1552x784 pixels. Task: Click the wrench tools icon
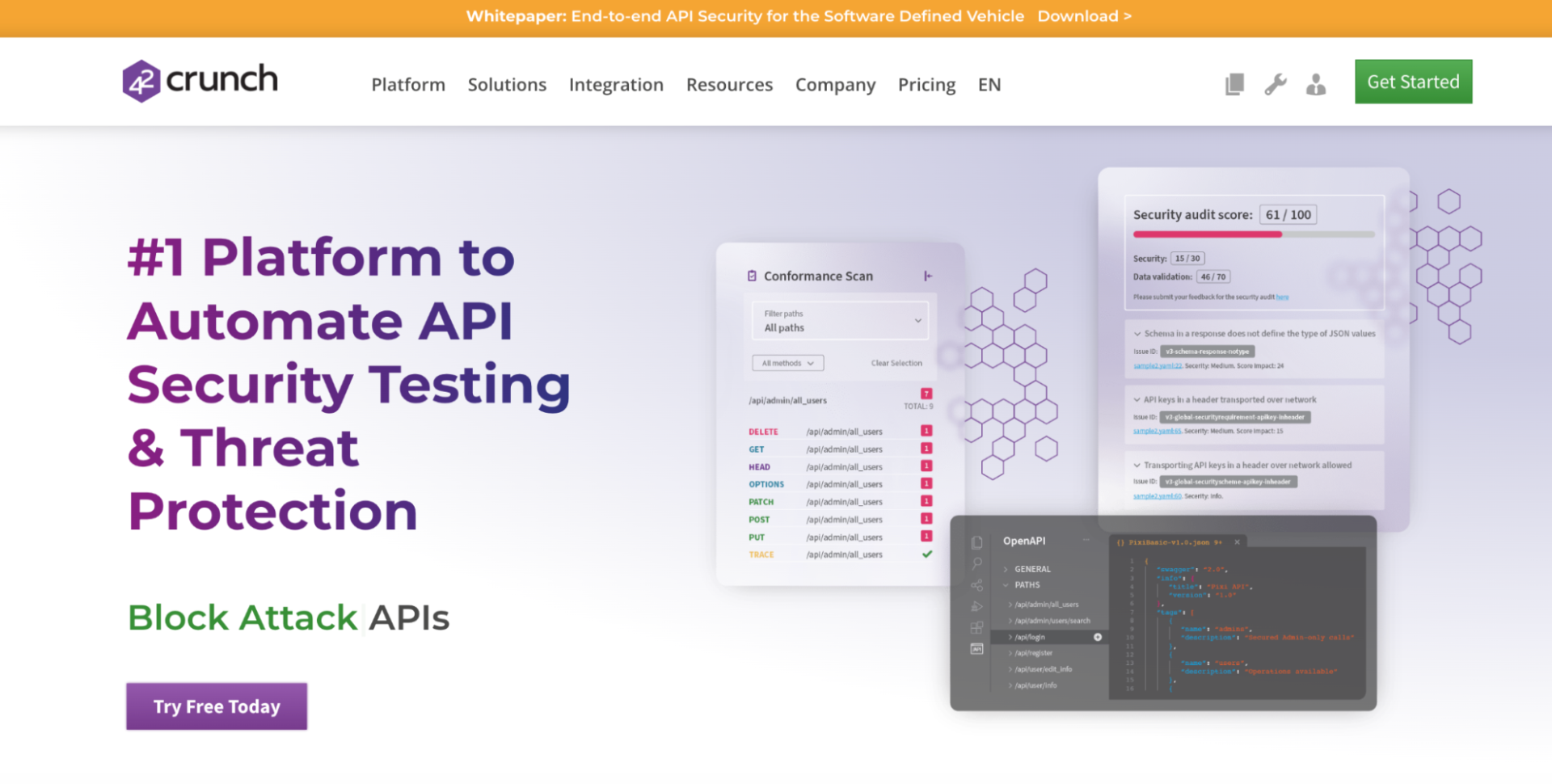pyautogui.click(x=1276, y=84)
